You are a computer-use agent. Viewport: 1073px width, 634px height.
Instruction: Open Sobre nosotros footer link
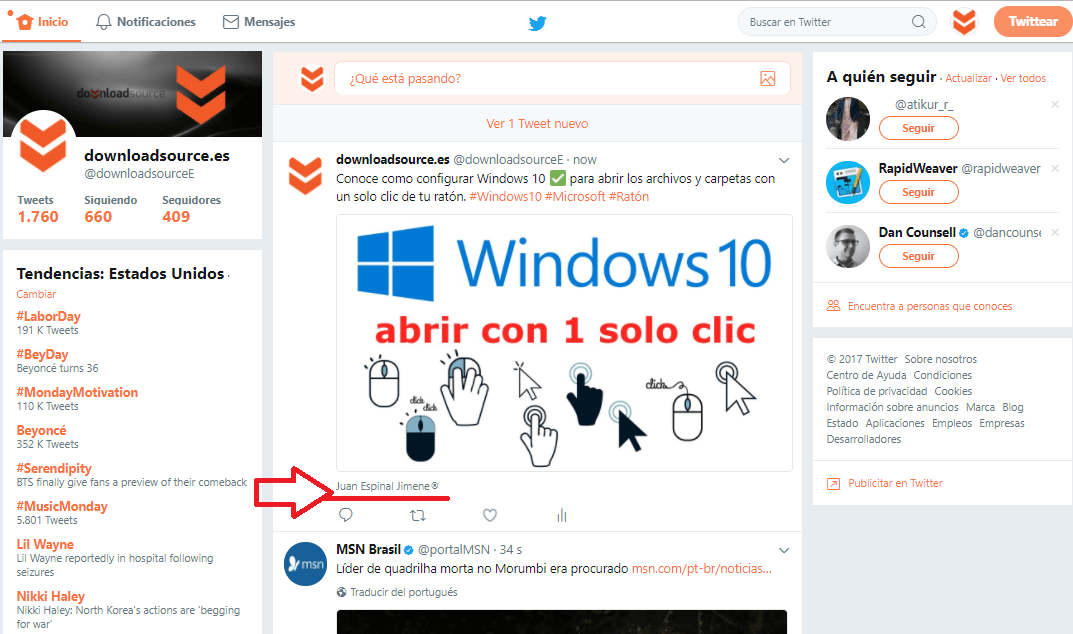point(940,359)
